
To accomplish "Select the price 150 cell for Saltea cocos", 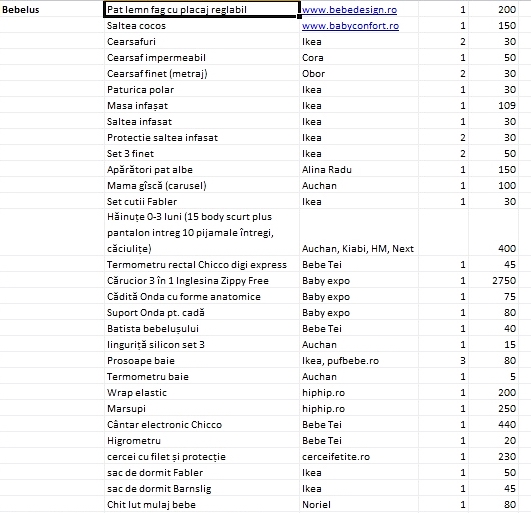I will [493, 26].
